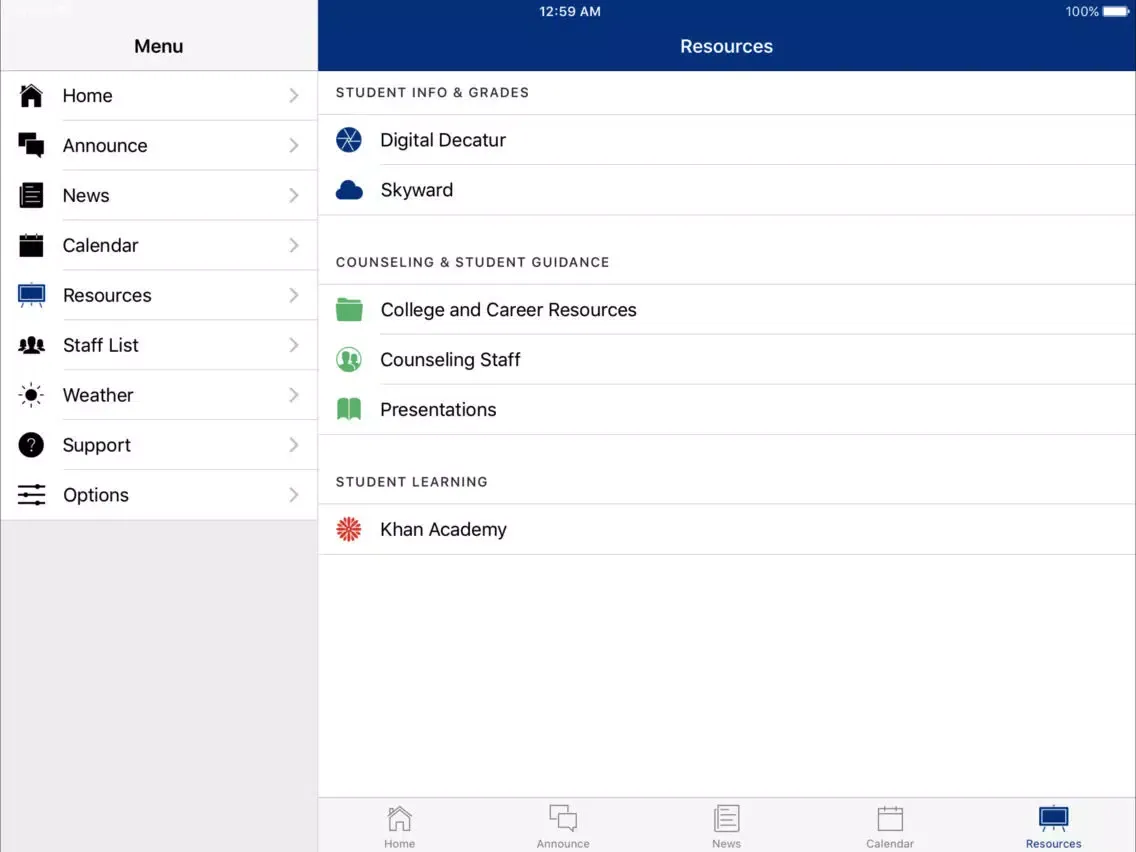Open the Announce menu item

coord(159,146)
